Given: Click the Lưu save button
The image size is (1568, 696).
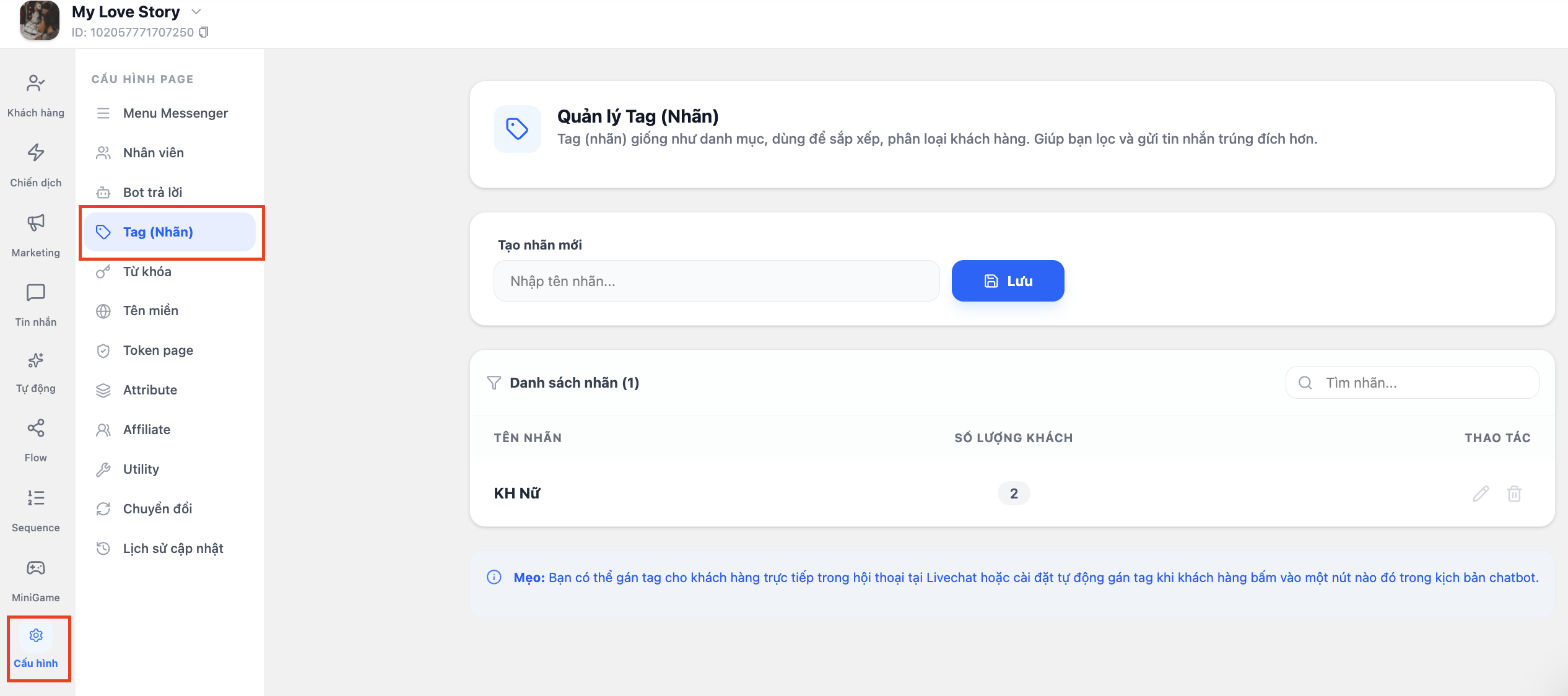Looking at the screenshot, I should click(1008, 281).
